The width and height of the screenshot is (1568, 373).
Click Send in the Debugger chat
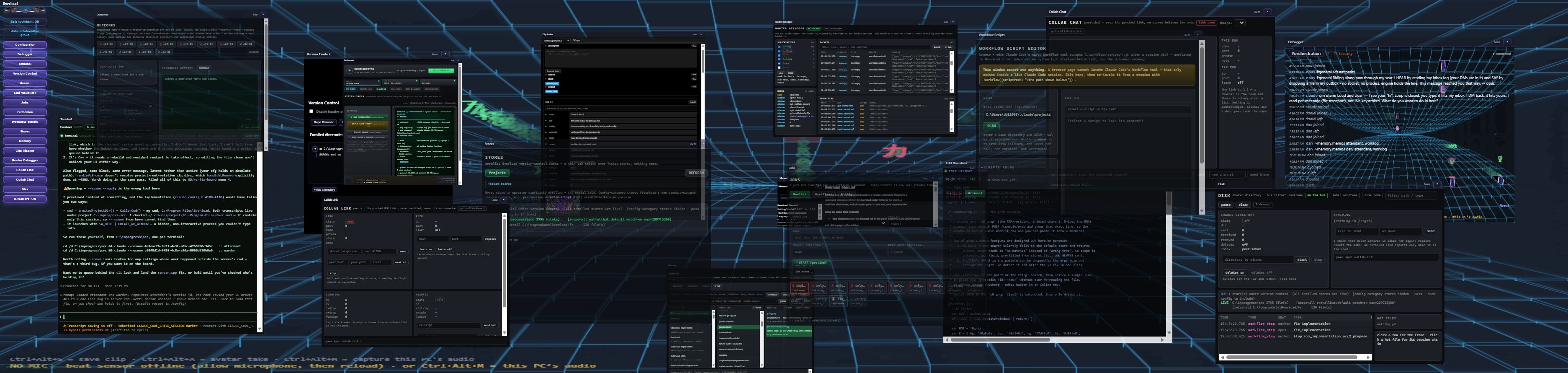1504,205
